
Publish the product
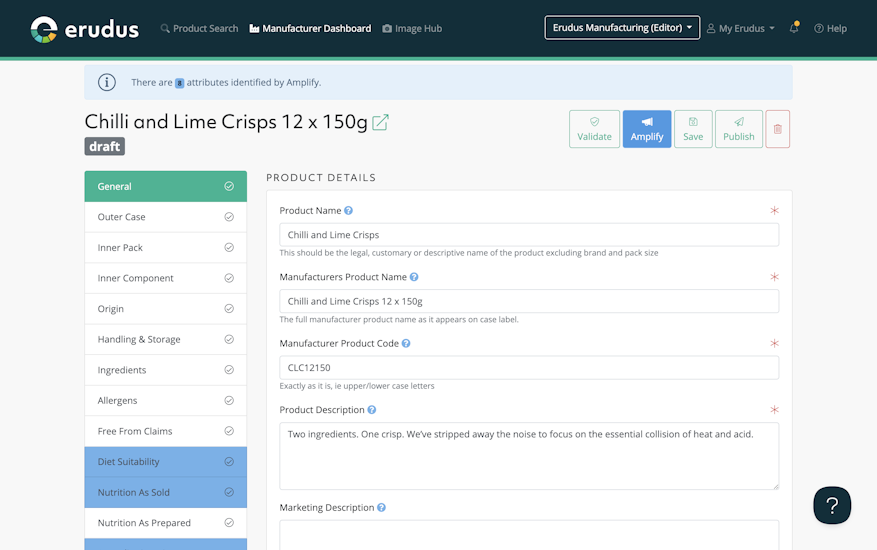[739, 129]
